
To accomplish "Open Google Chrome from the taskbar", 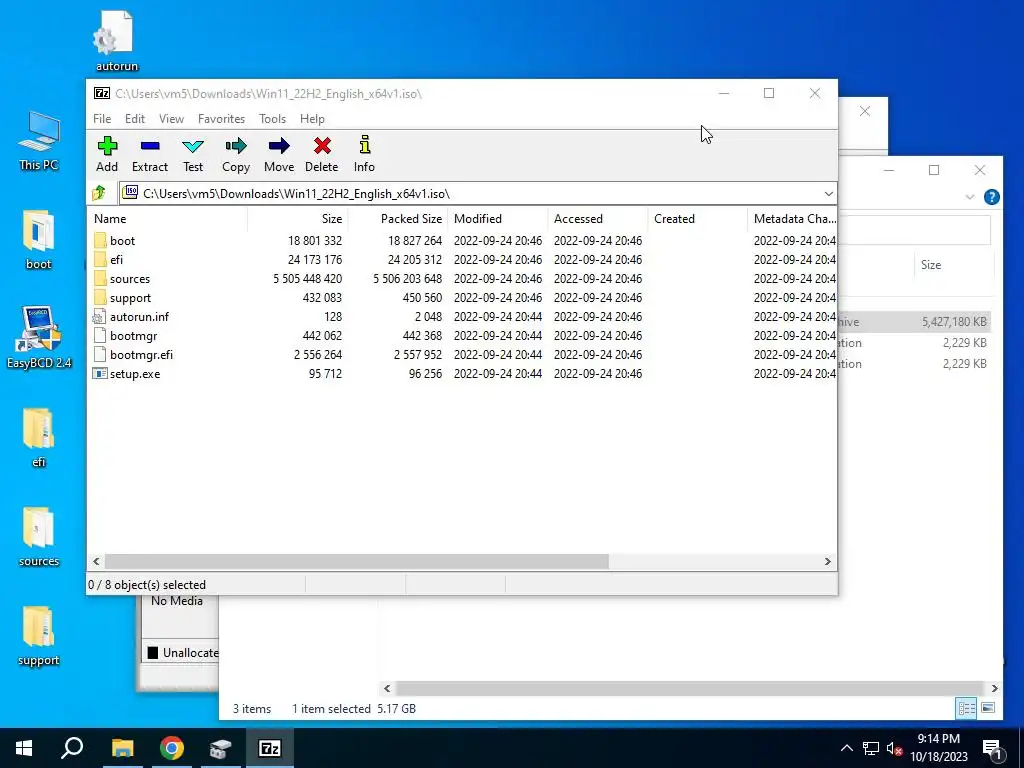I will pyautogui.click(x=172, y=748).
